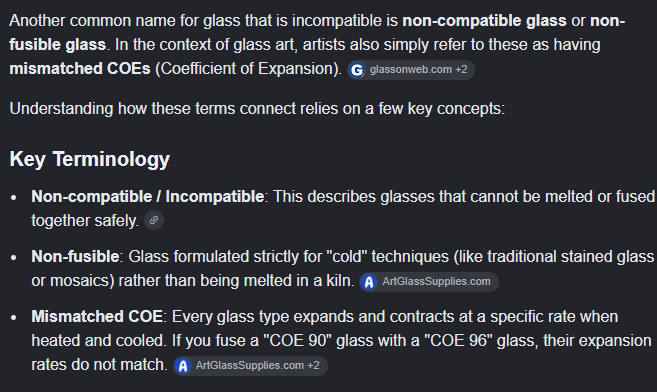This screenshot has height=392, width=657.
Task: Click the Key Terminology heading
Action: coord(90,159)
